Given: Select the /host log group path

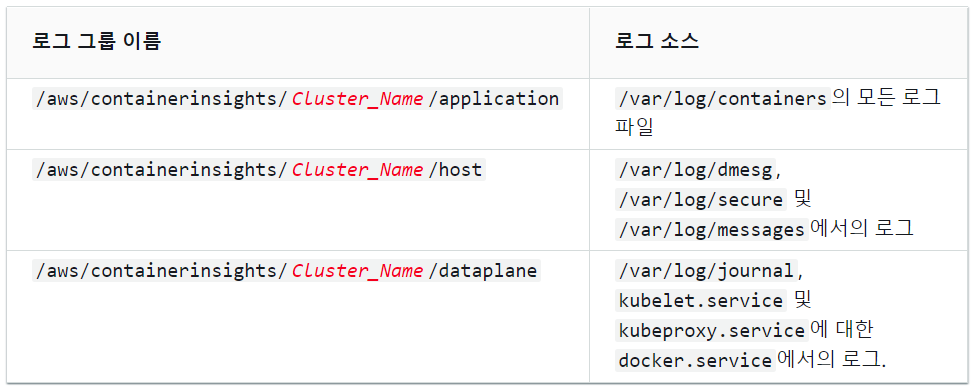Looking at the screenshot, I should [x=259, y=169].
